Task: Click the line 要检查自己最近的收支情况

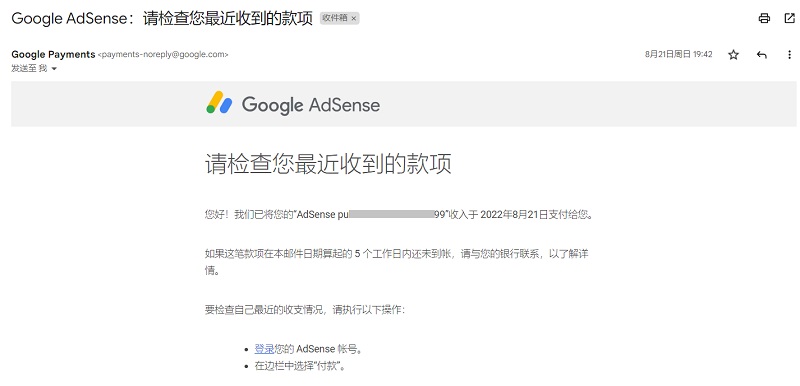Action: pos(305,310)
